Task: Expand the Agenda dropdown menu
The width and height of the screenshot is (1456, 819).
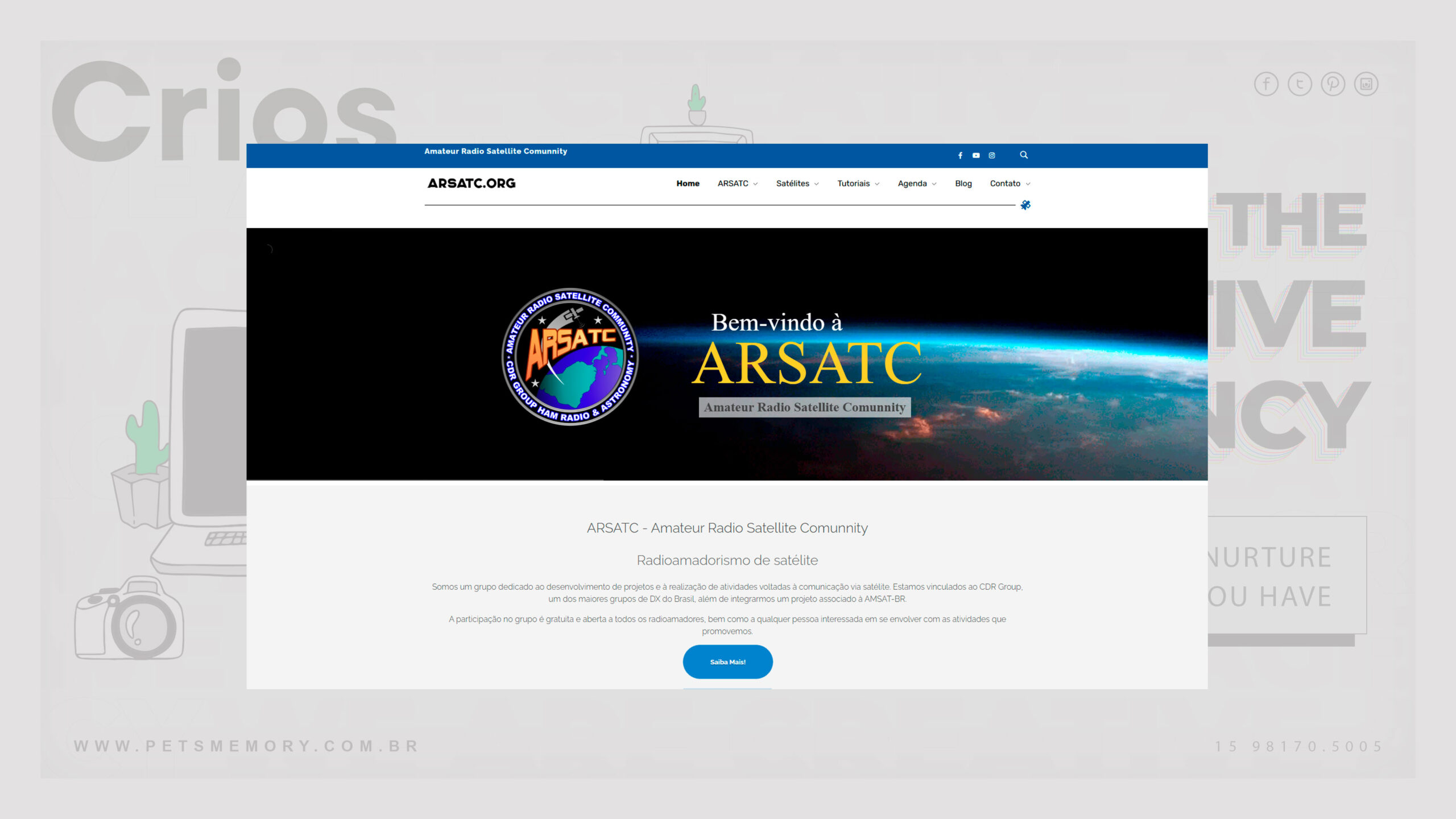Action: [x=917, y=183]
